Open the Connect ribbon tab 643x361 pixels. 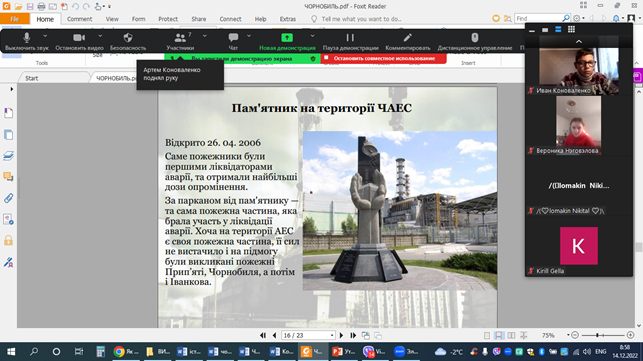tap(230, 19)
